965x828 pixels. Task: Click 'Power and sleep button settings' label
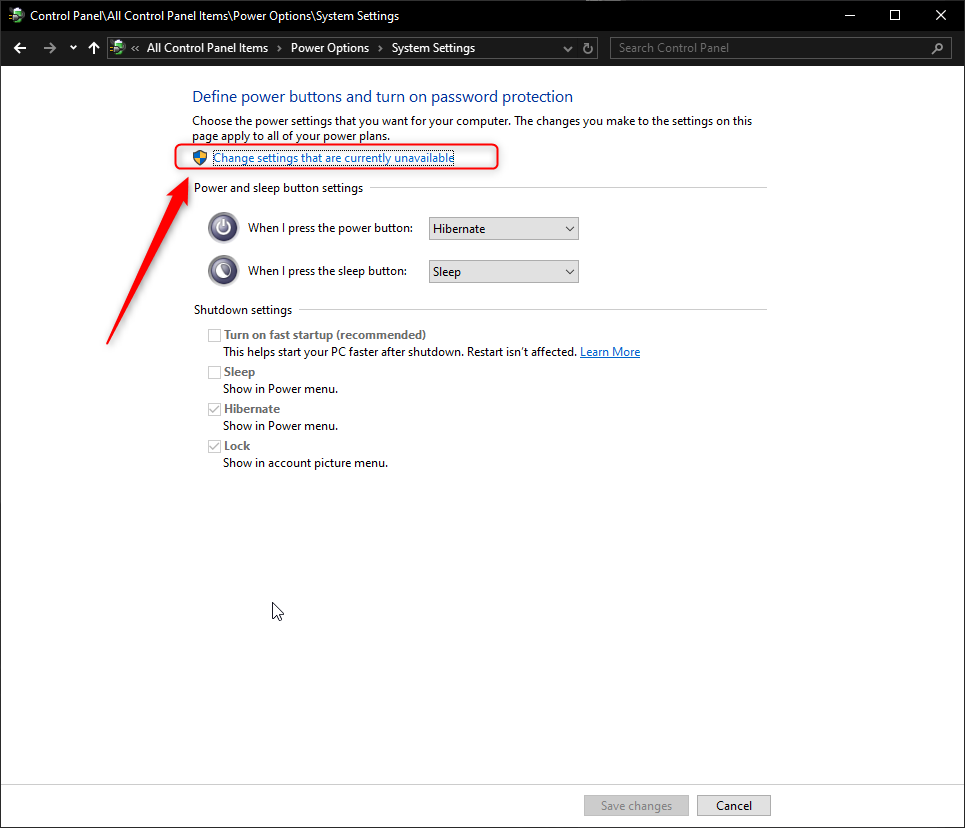click(278, 188)
